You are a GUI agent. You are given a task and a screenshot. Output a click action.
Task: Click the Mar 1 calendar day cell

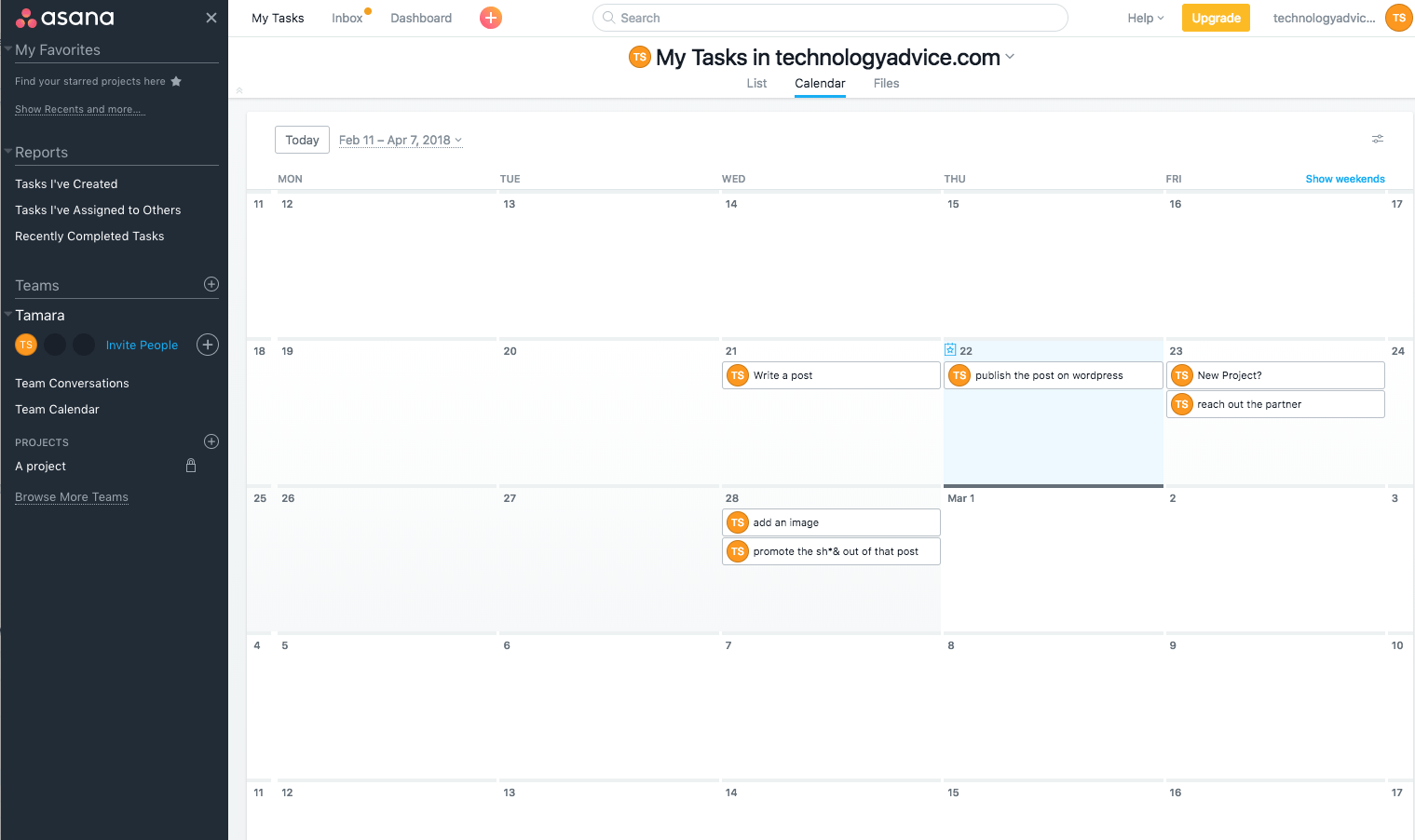pos(1053,561)
